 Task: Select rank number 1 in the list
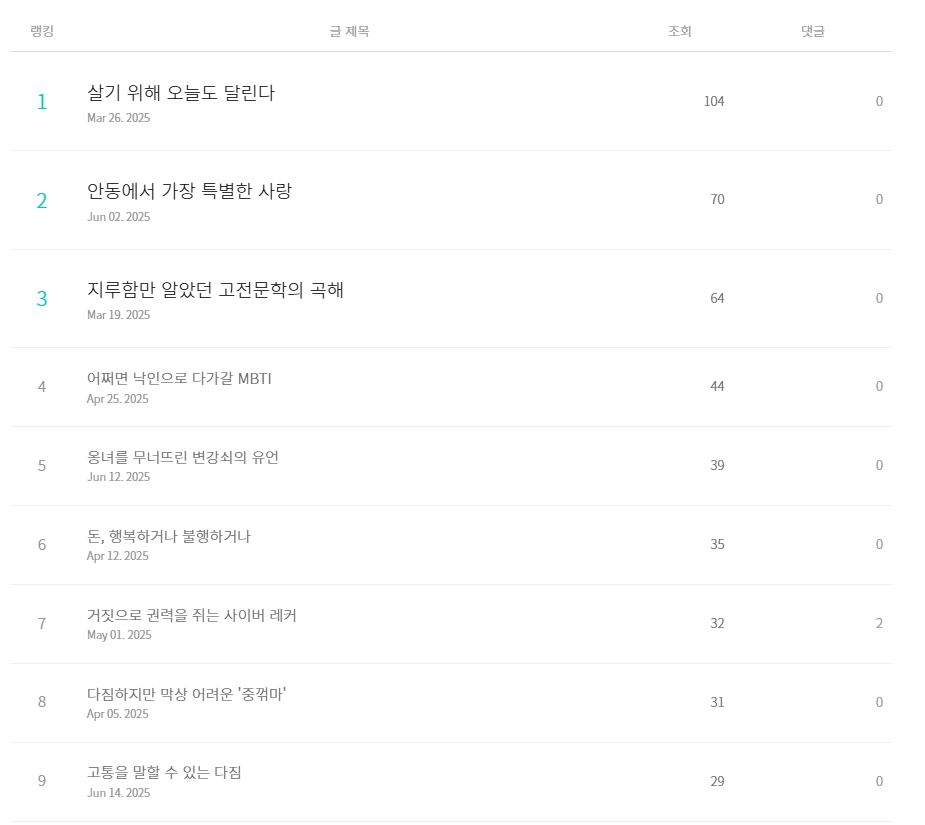pos(42,102)
